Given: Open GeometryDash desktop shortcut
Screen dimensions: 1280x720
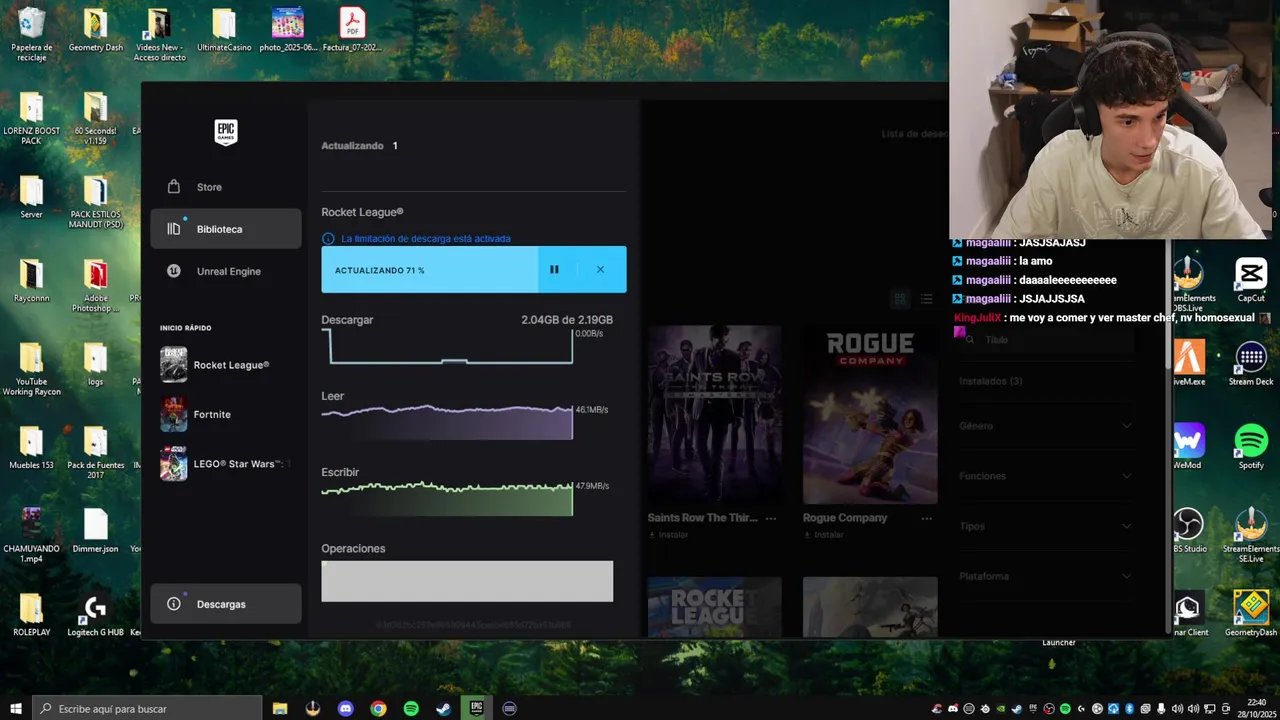Looking at the screenshot, I should tap(1251, 614).
